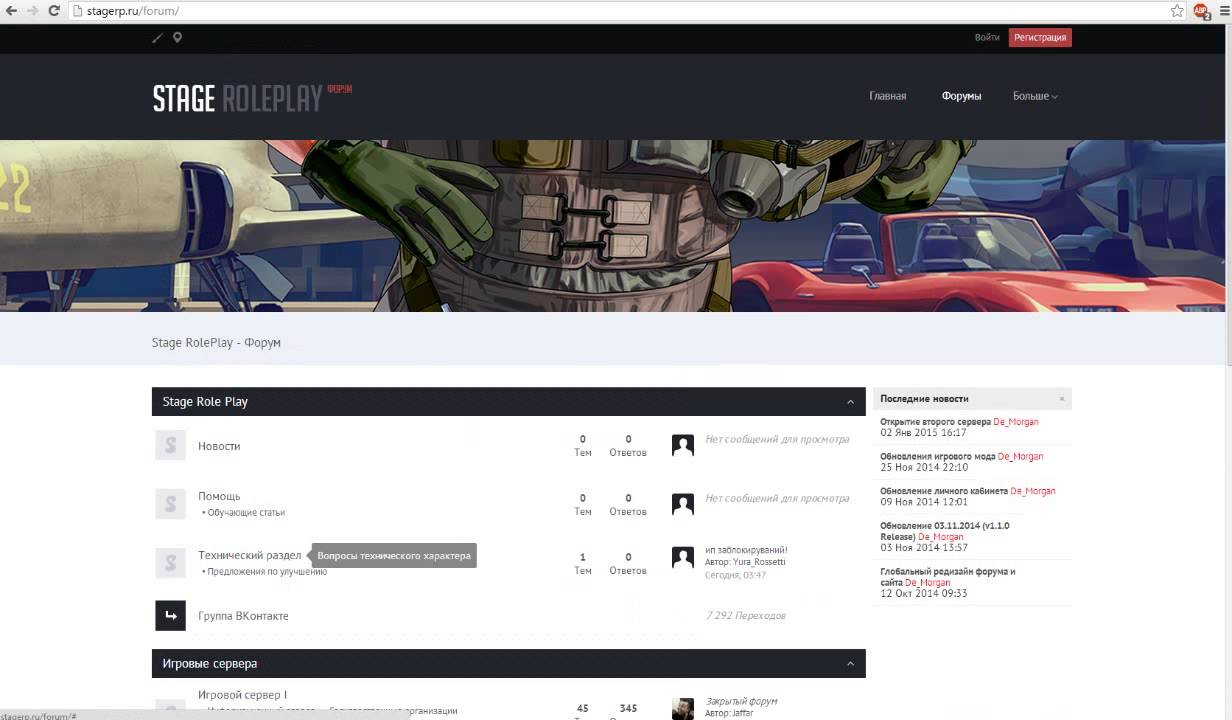Click the location pin icon in top bar
Screen dimensions: 1232x720
coord(177,38)
